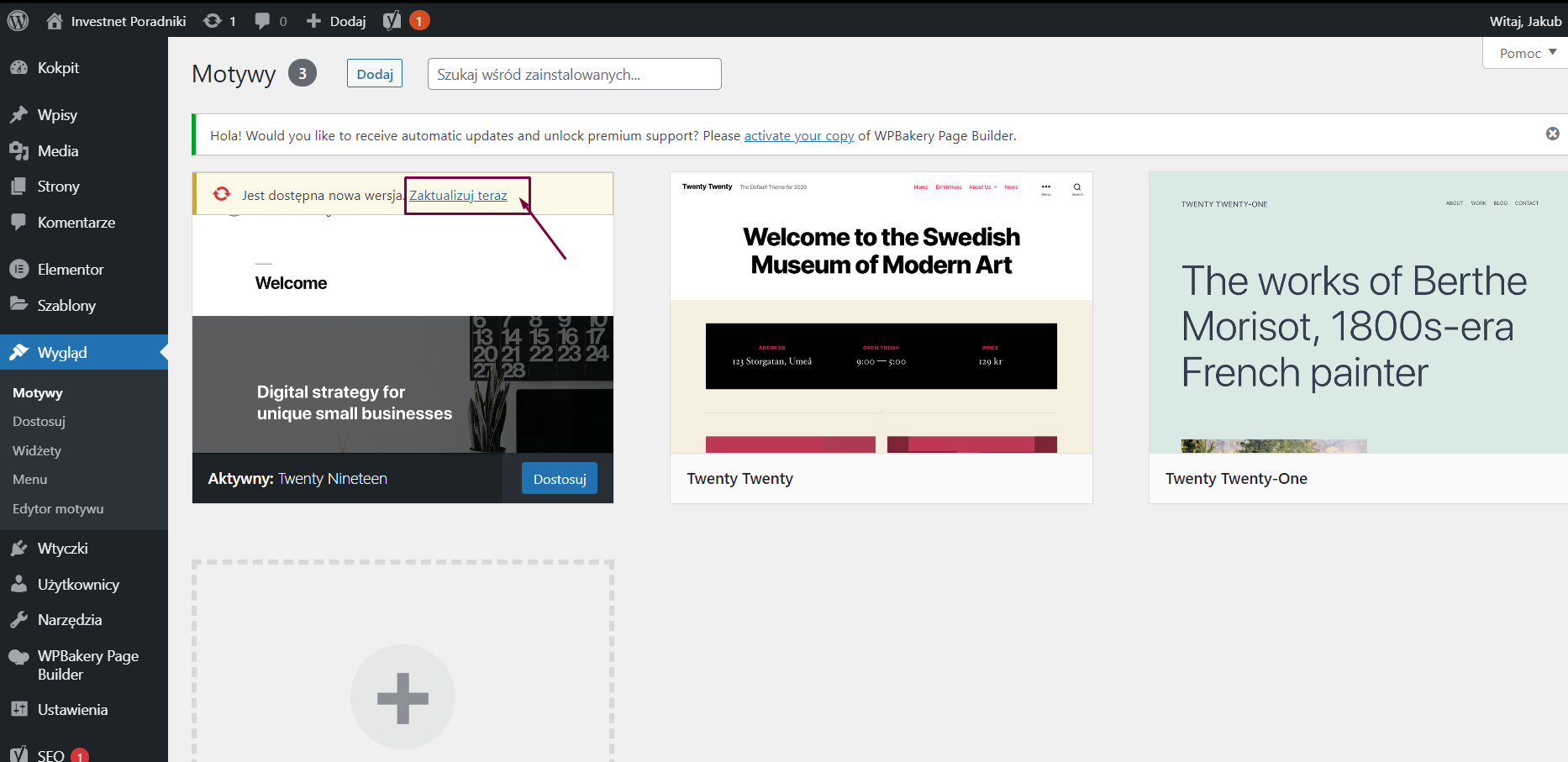
Task: Go to Wtyczki plugins menu
Action: [62, 549]
